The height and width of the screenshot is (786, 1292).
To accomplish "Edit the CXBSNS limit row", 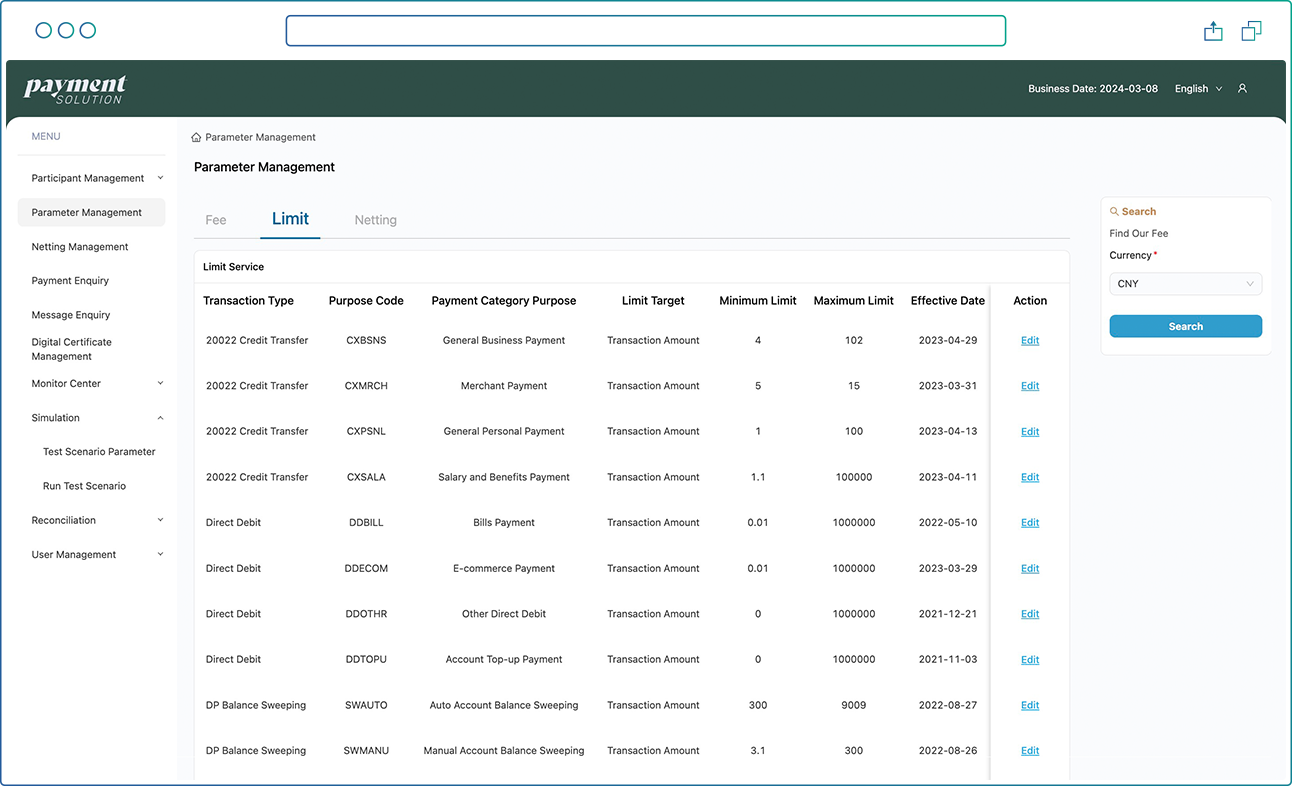I will [x=1030, y=341].
